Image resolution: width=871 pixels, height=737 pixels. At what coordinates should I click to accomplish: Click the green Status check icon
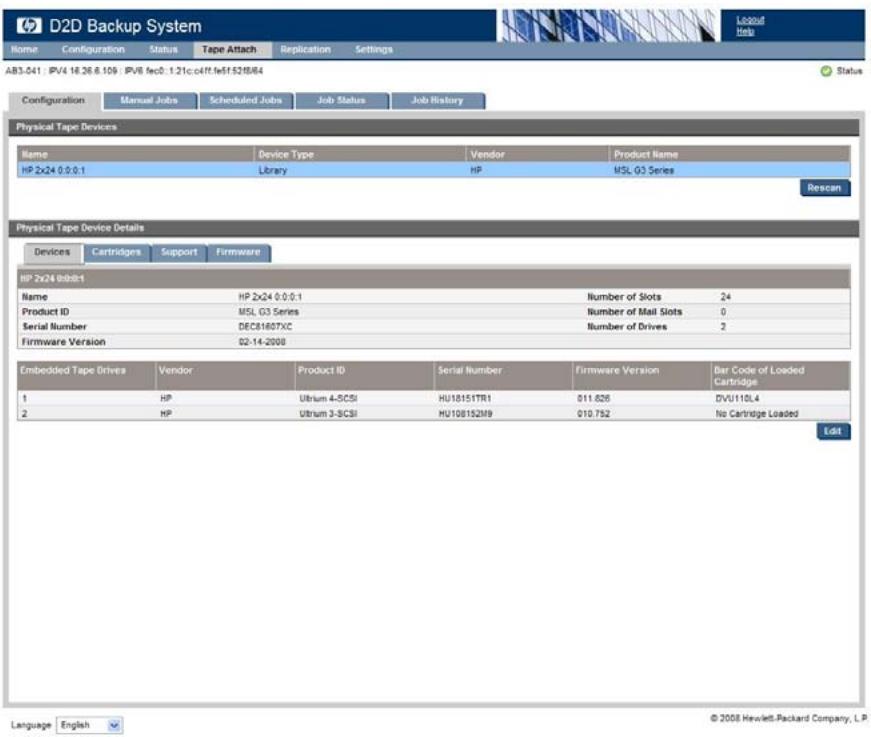[x=826, y=71]
